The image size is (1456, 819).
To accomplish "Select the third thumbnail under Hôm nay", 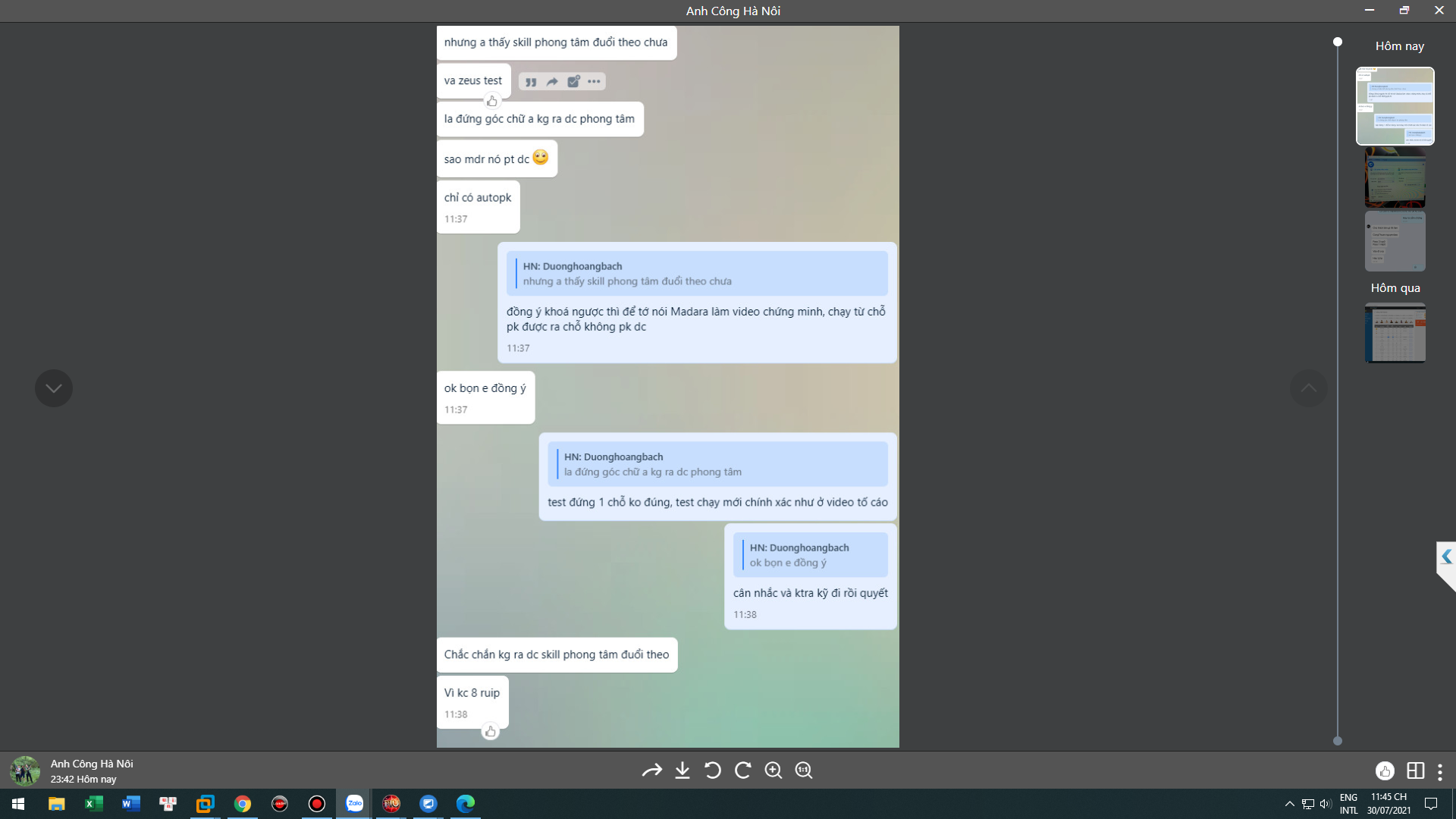I will pyautogui.click(x=1395, y=241).
